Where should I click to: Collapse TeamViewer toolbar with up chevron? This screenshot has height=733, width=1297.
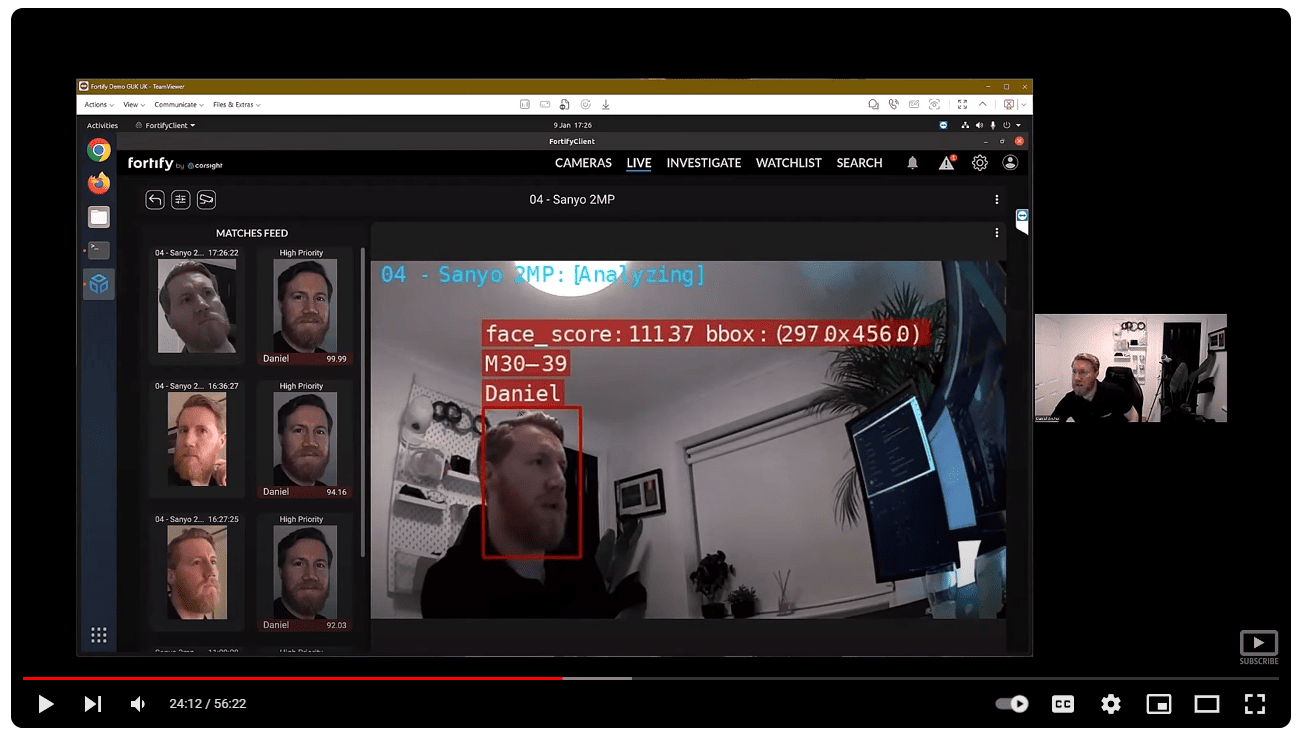click(x=983, y=104)
